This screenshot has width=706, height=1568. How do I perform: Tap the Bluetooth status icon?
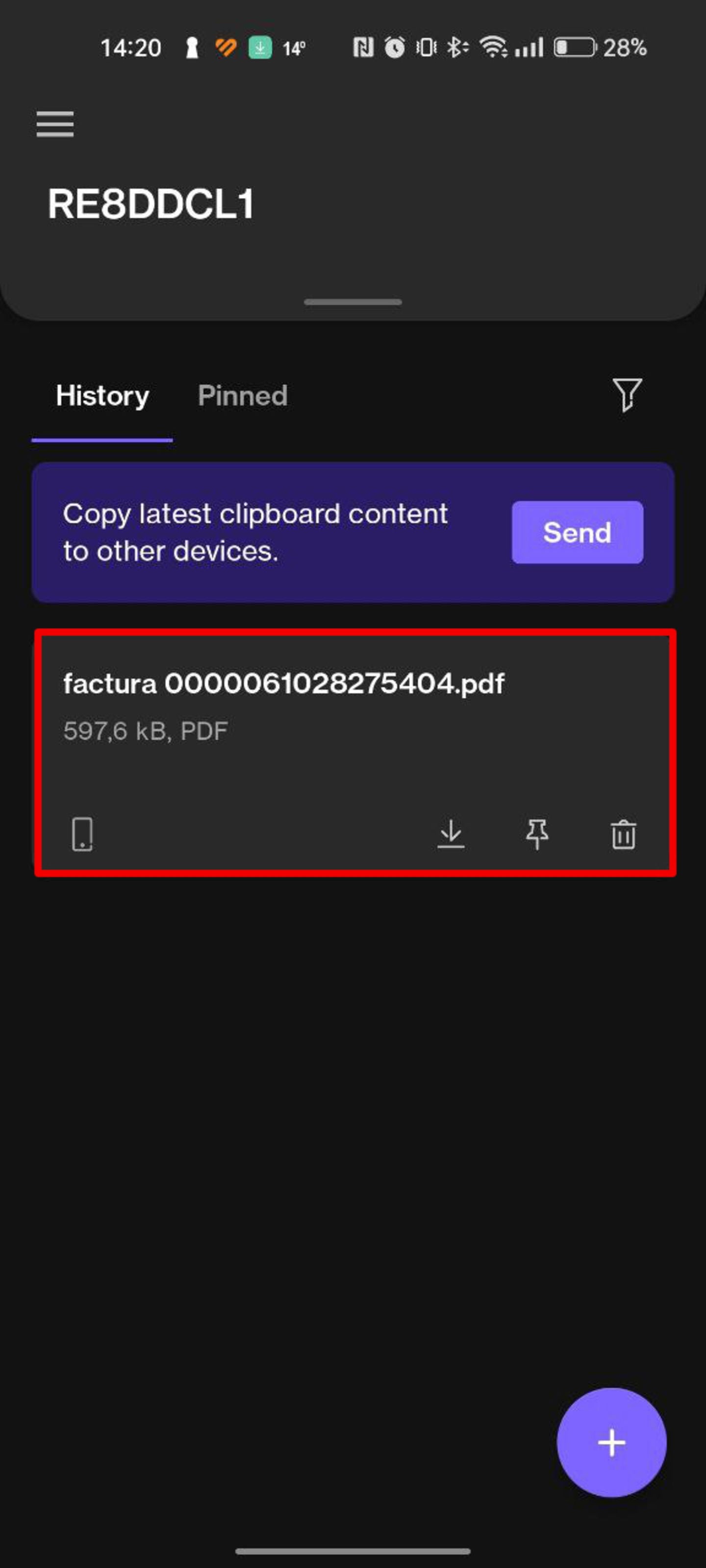point(457,48)
